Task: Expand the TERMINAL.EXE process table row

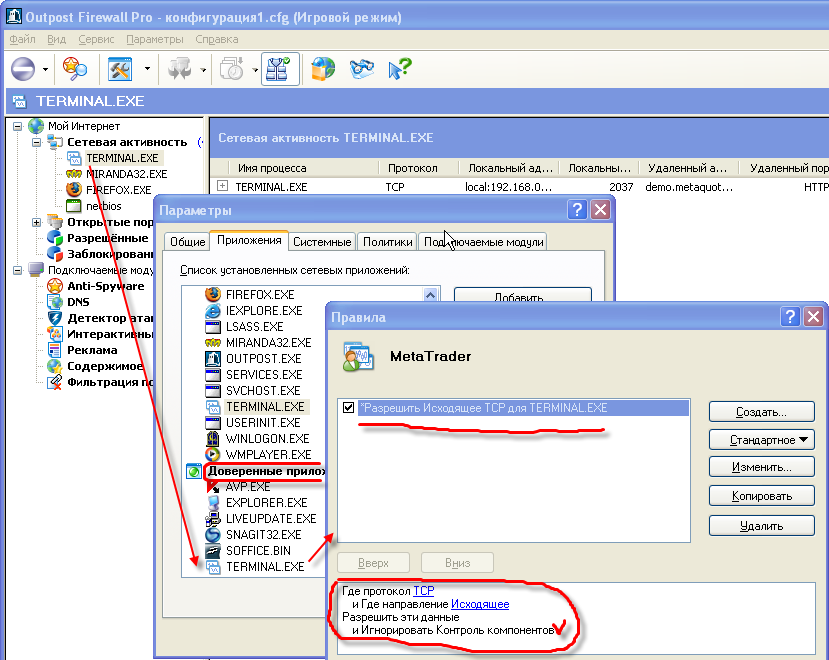Action: click(223, 186)
